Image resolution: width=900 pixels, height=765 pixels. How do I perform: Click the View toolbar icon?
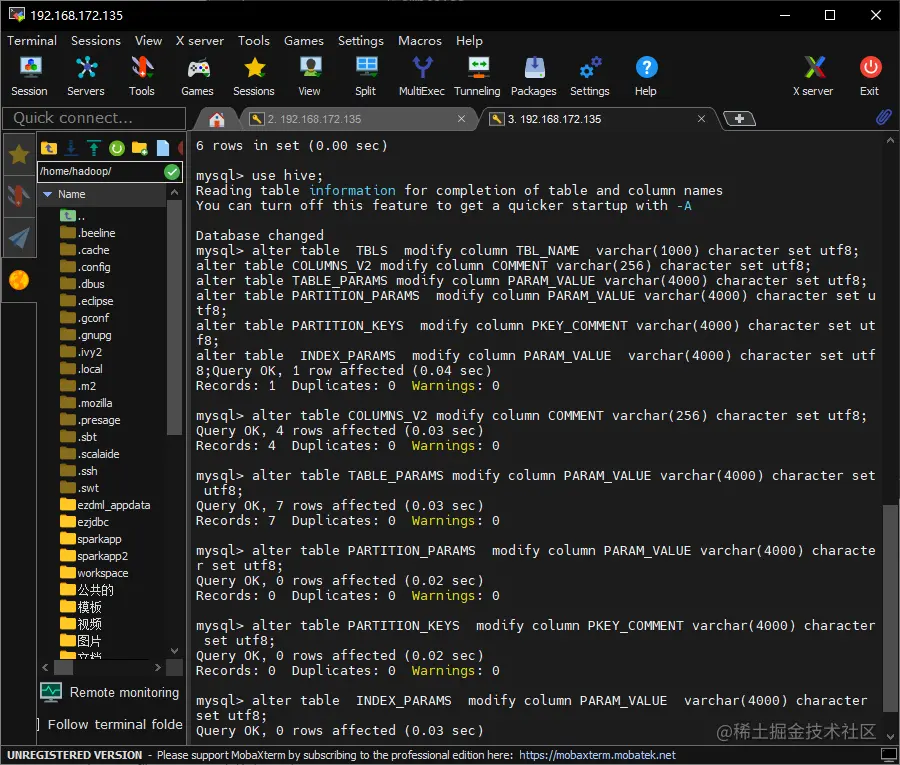click(309, 76)
